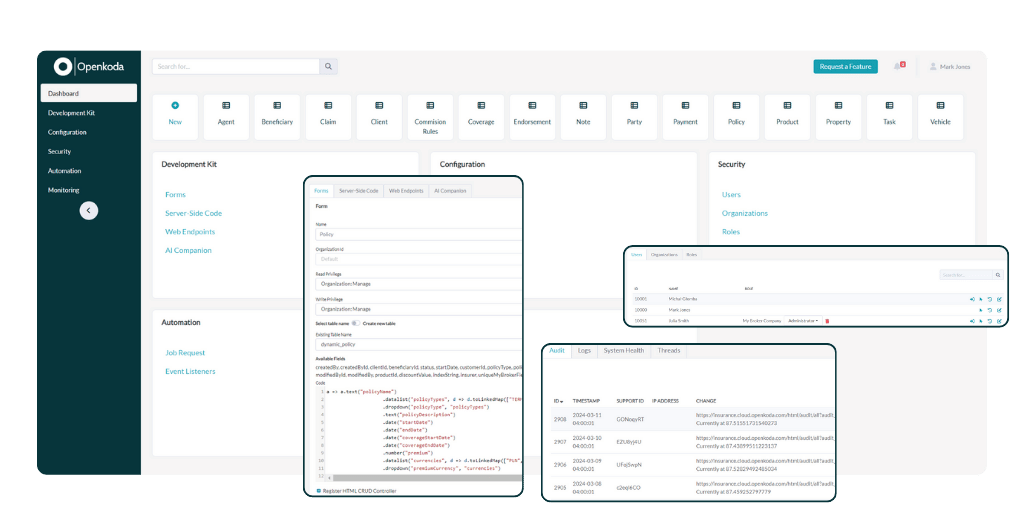The image size is (1024, 525).
Task: Open the Property table tile
Action: 838,117
